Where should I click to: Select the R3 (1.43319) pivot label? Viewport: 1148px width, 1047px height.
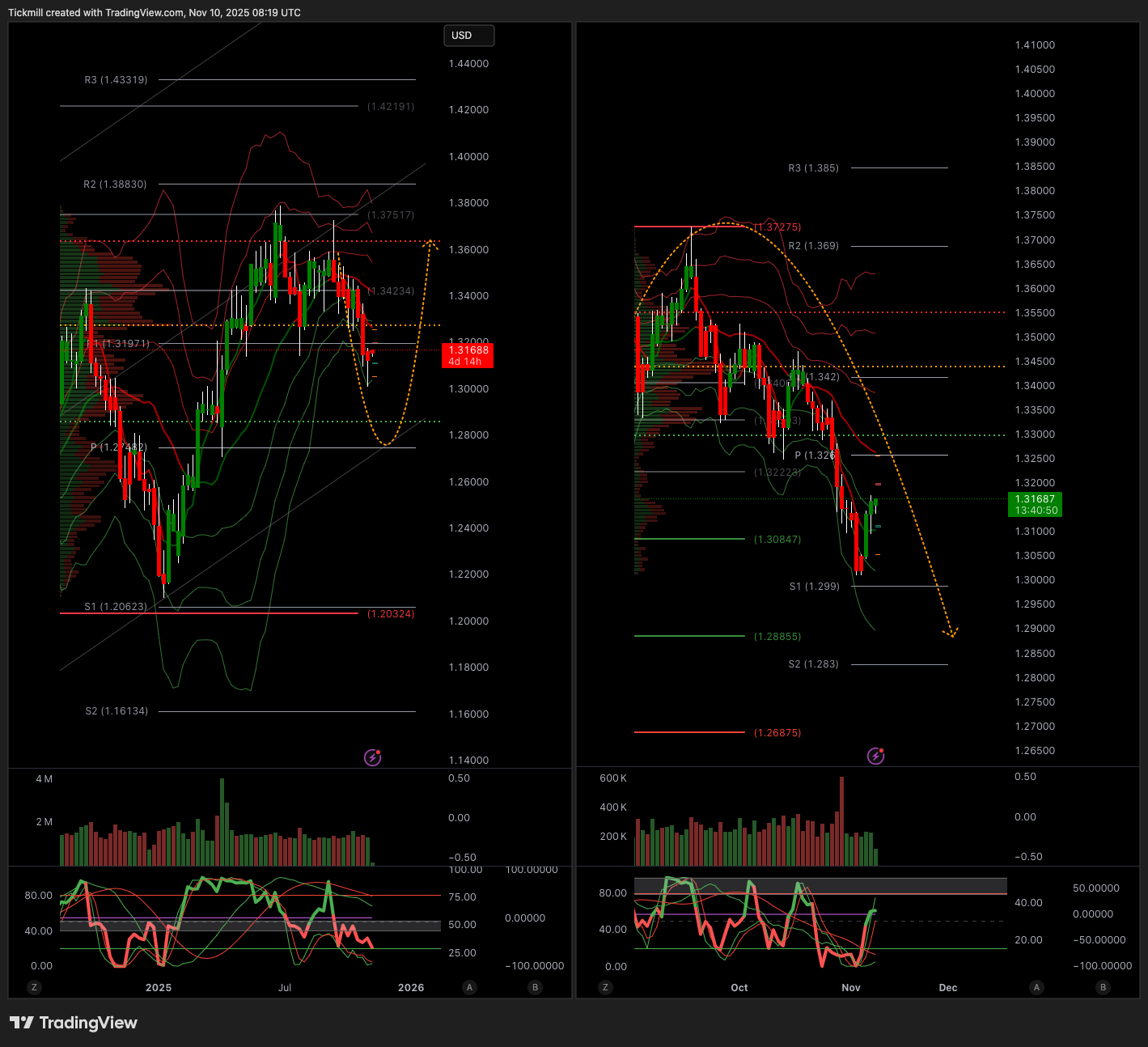[x=116, y=80]
